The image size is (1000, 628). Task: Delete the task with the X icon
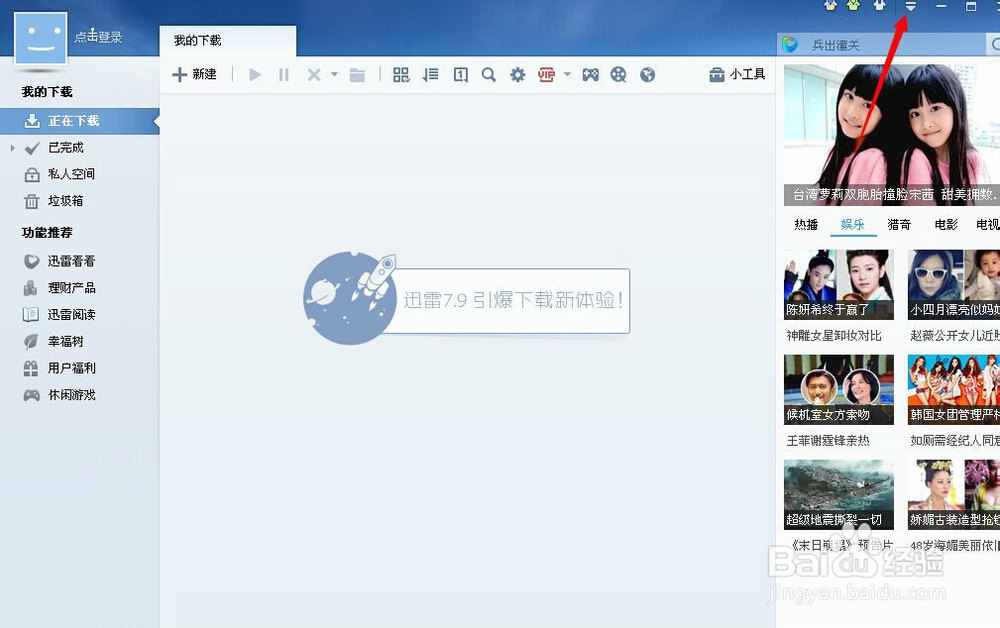[314, 75]
